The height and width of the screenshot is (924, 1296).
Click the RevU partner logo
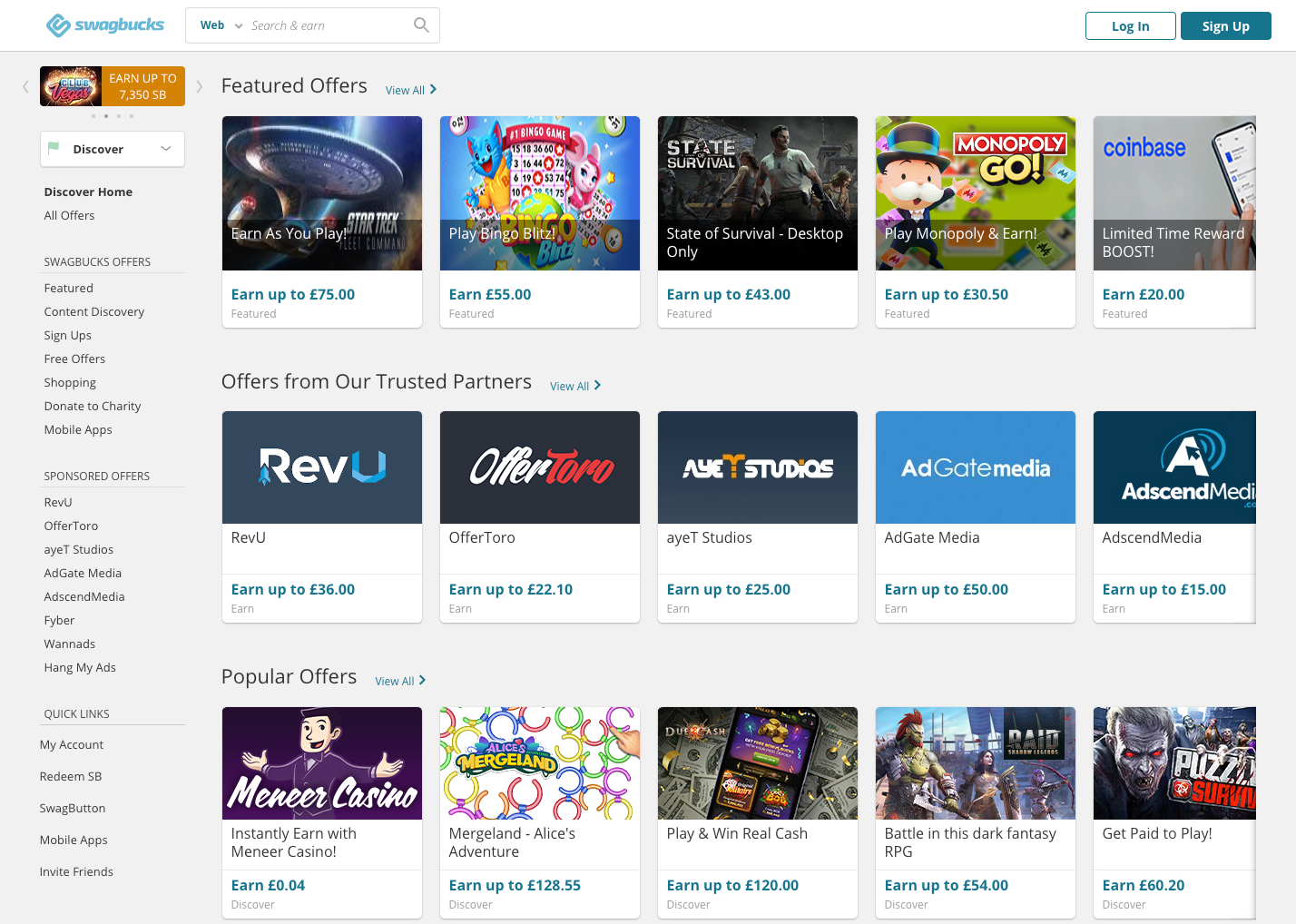[x=322, y=467]
